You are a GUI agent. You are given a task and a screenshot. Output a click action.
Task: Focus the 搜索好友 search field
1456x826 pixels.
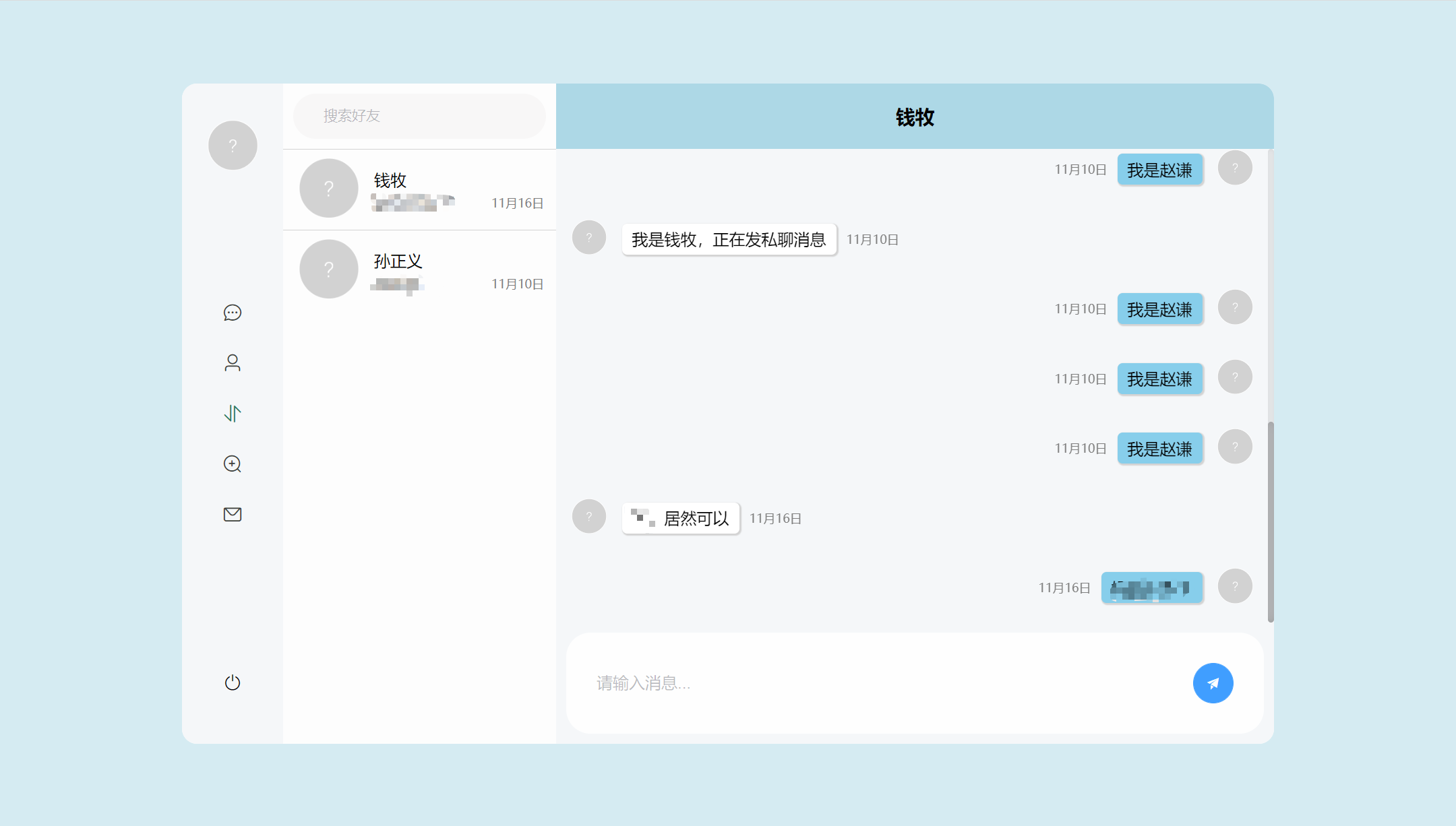tap(419, 116)
